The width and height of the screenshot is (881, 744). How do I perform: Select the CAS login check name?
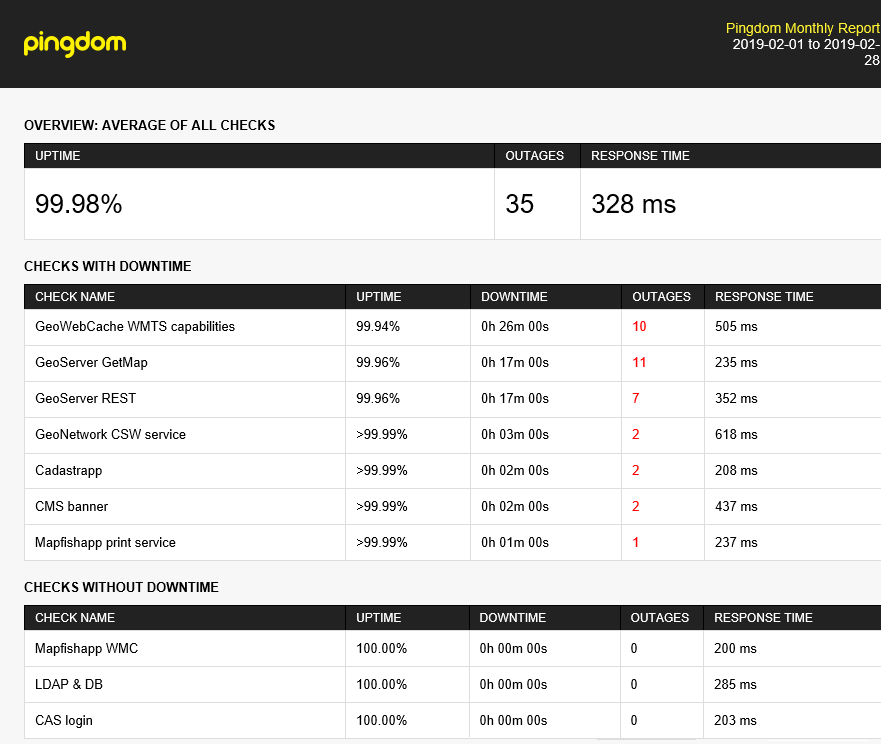(x=63, y=720)
